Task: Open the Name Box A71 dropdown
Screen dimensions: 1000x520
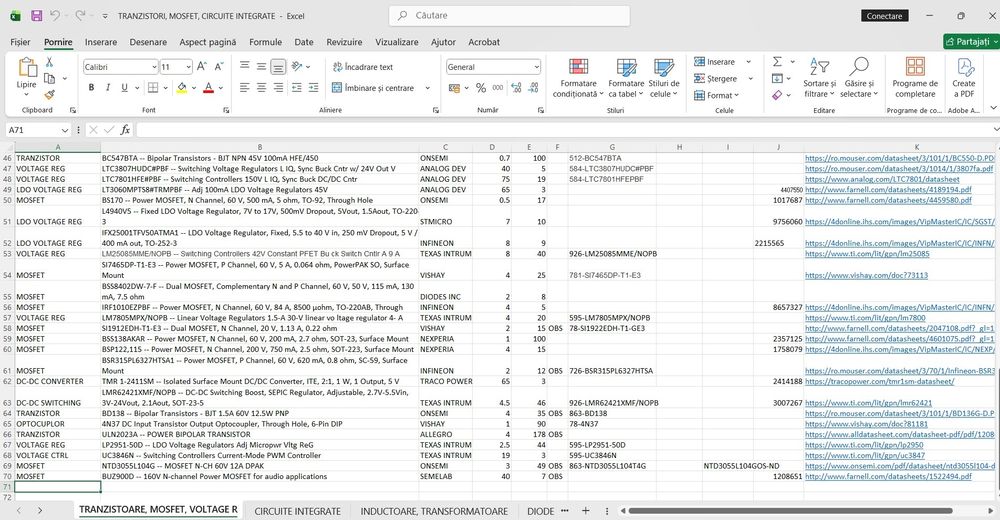Action: [x=64, y=130]
